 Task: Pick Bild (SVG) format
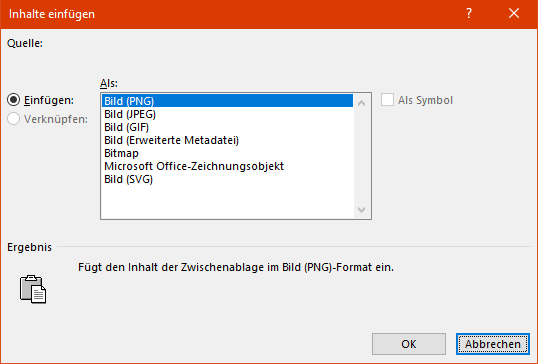(x=227, y=179)
